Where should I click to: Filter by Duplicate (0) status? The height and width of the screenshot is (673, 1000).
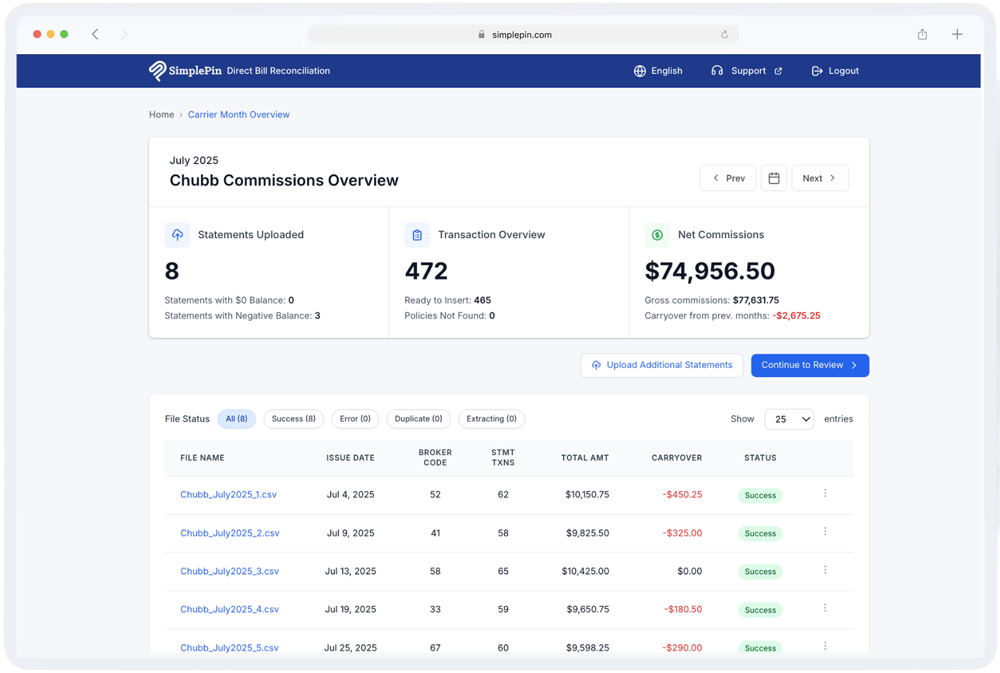(x=418, y=419)
